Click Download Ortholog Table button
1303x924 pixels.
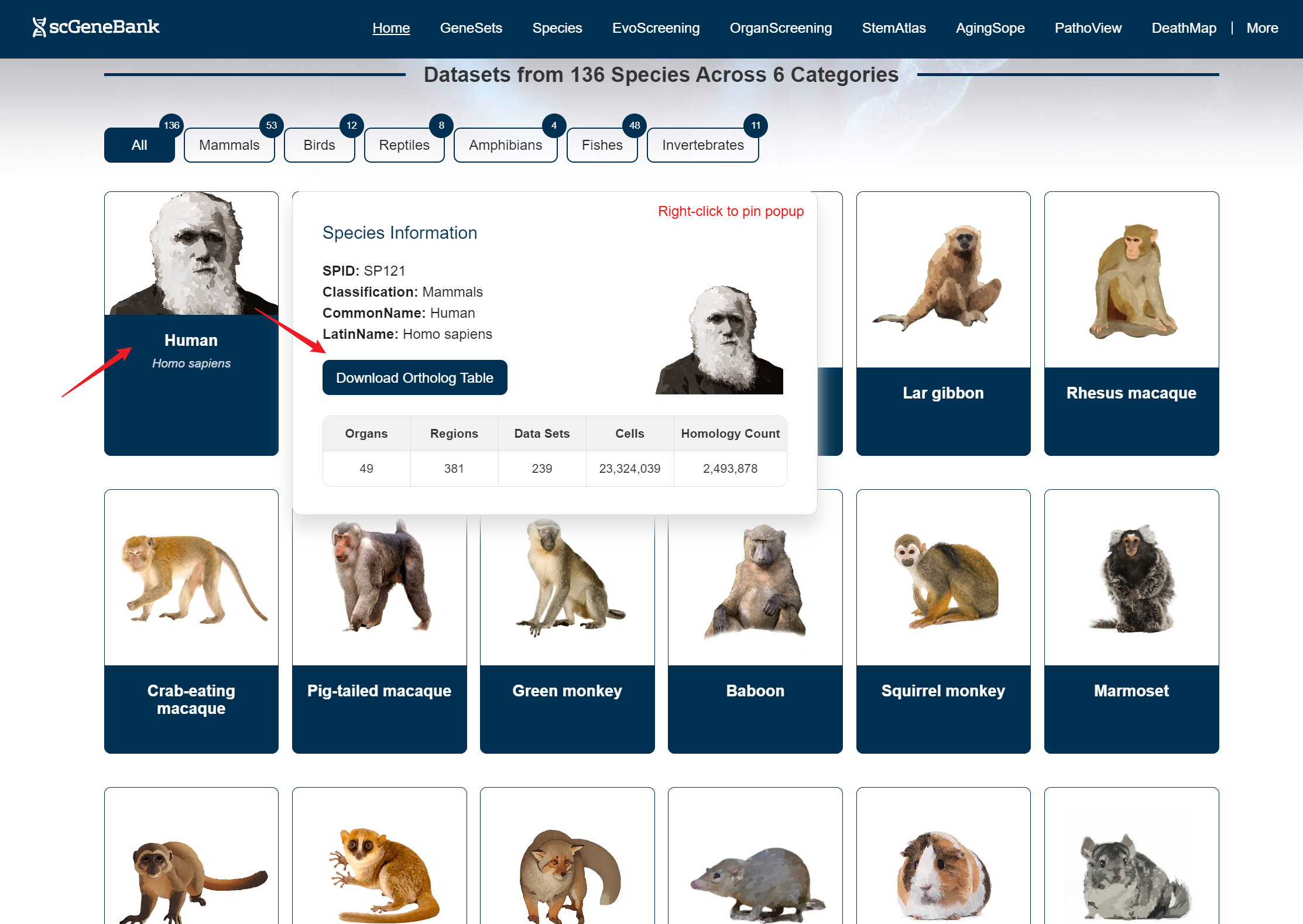click(x=414, y=377)
